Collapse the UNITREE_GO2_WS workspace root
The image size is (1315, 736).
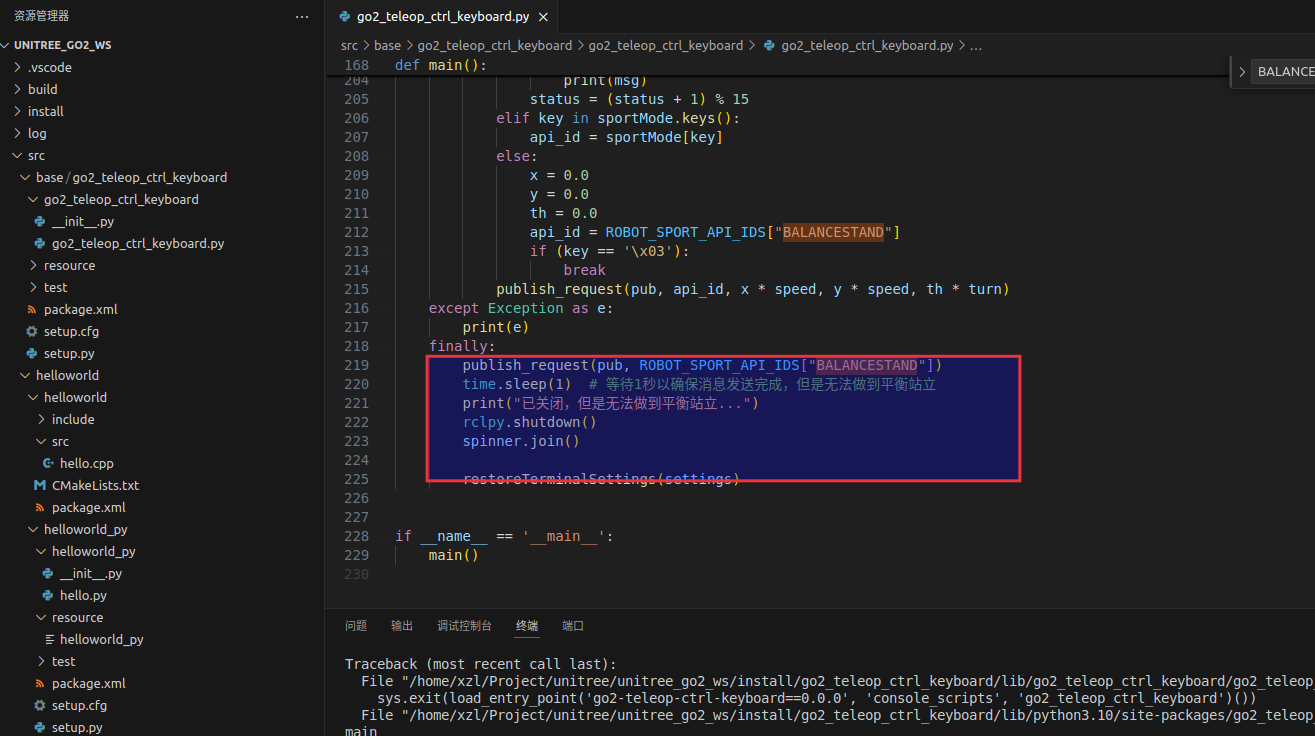pyautogui.click(x=7, y=45)
